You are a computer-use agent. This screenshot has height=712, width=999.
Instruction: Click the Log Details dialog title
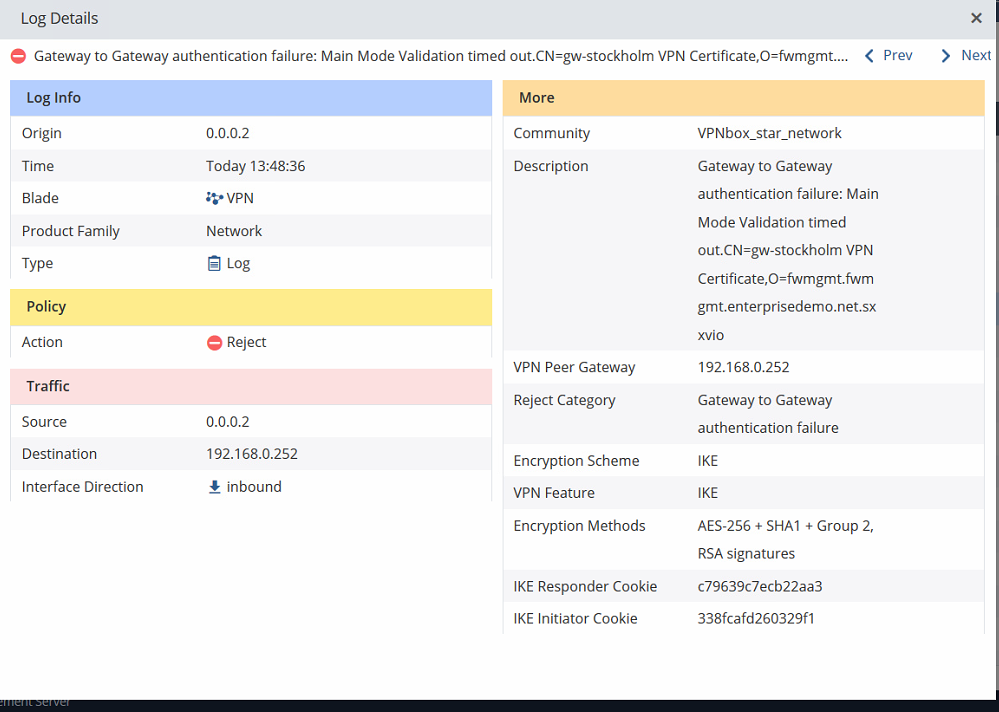click(59, 18)
